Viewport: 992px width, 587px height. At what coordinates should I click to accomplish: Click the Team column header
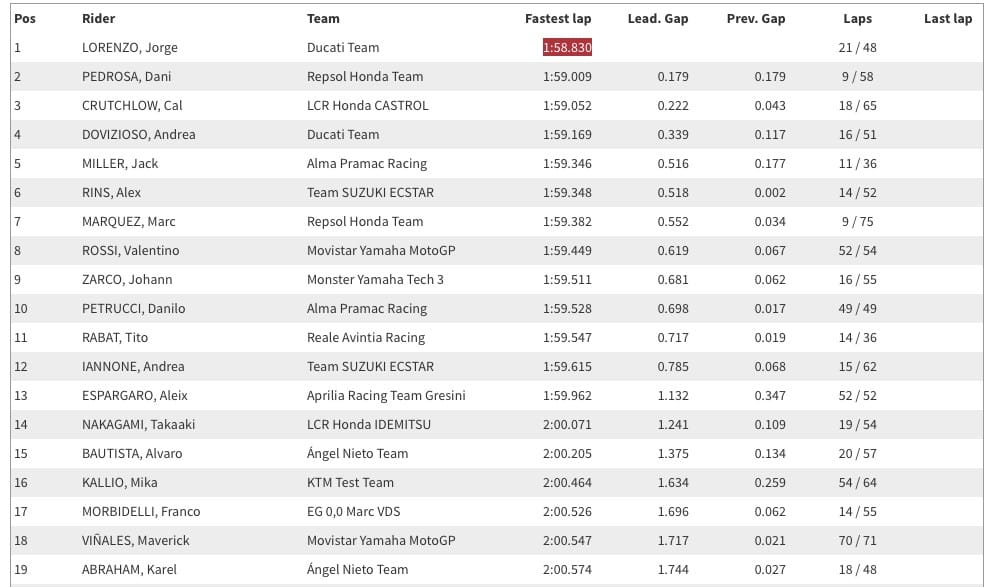tap(323, 19)
